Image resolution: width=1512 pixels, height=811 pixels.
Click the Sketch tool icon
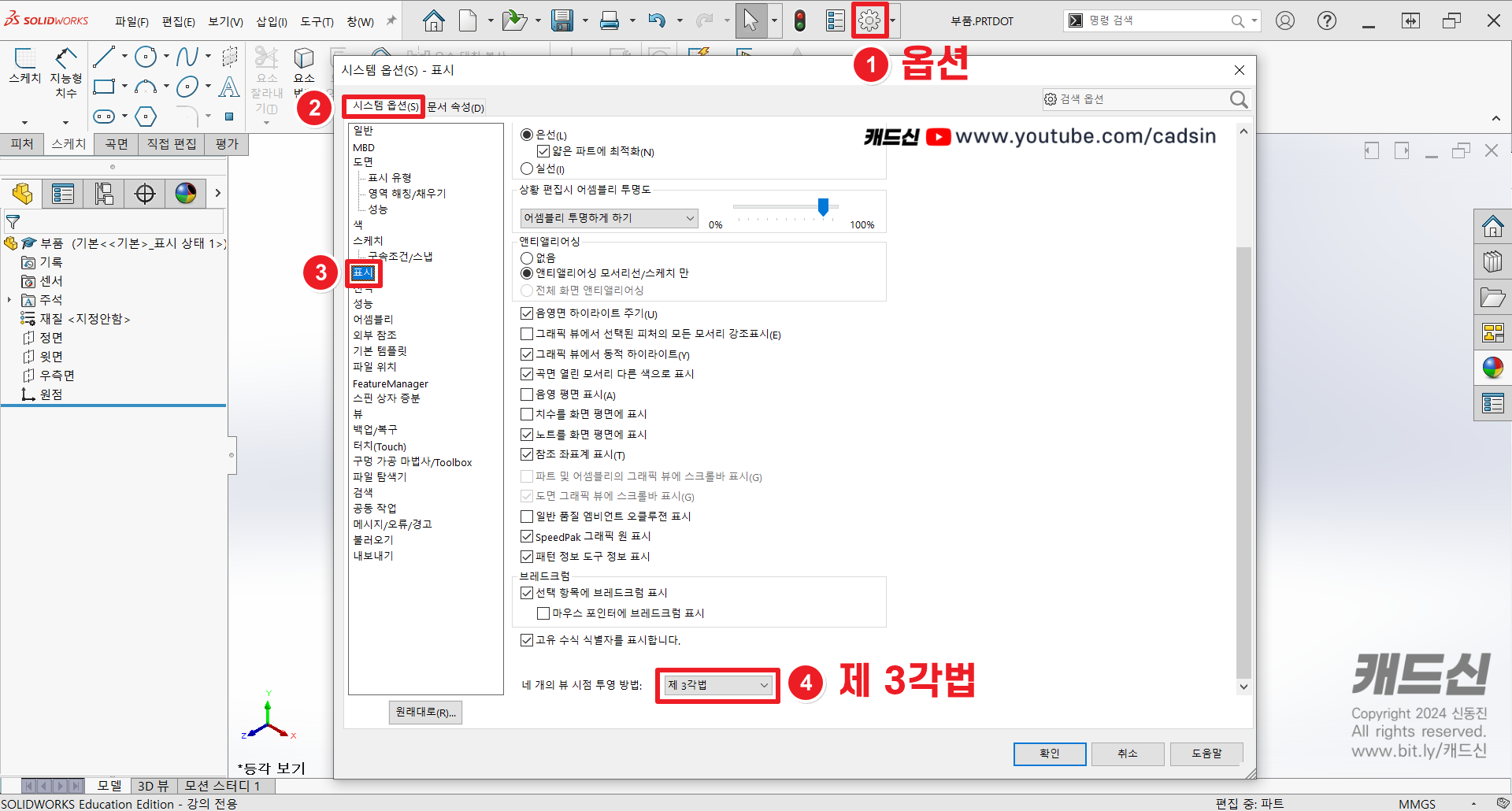[24, 66]
